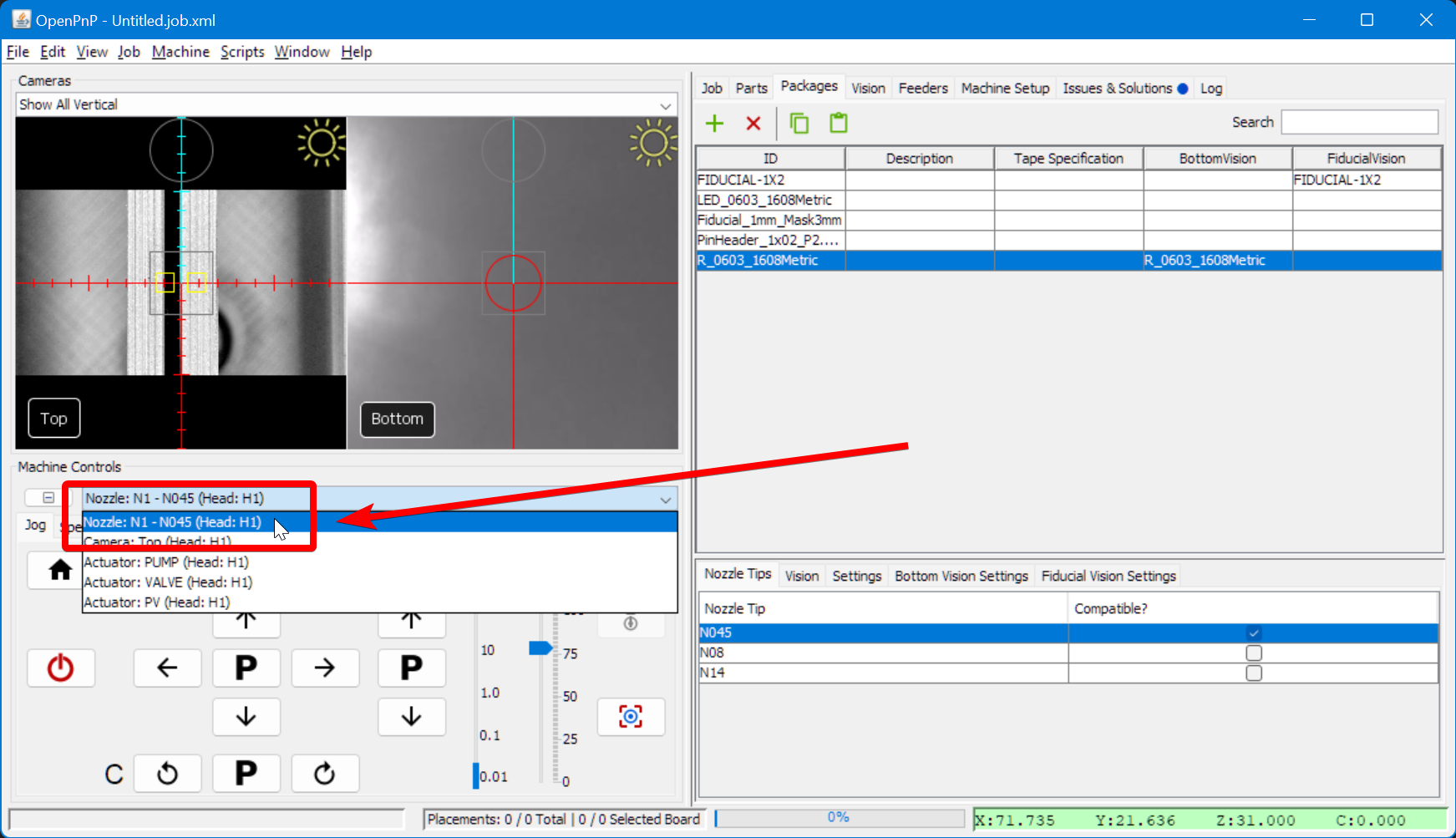Open the Show All Vertical camera dropdown

(x=665, y=104)
